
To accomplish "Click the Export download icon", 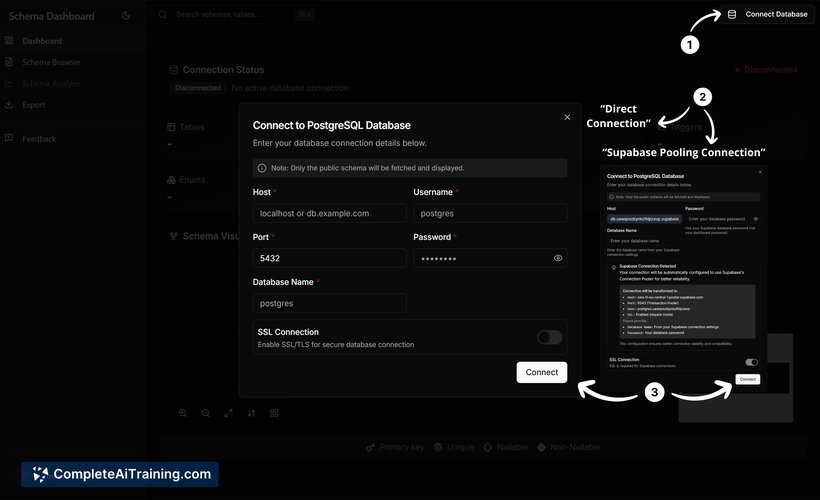I will 9,105.
